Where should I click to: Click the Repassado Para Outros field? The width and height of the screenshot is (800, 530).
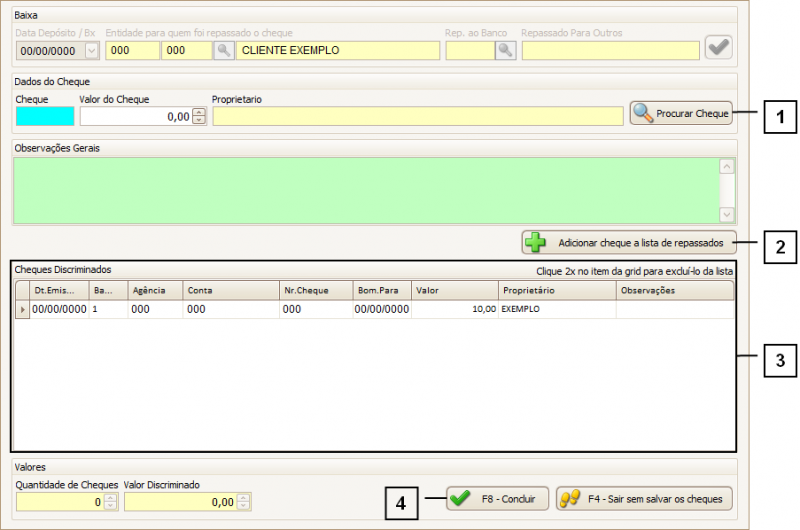610,50
